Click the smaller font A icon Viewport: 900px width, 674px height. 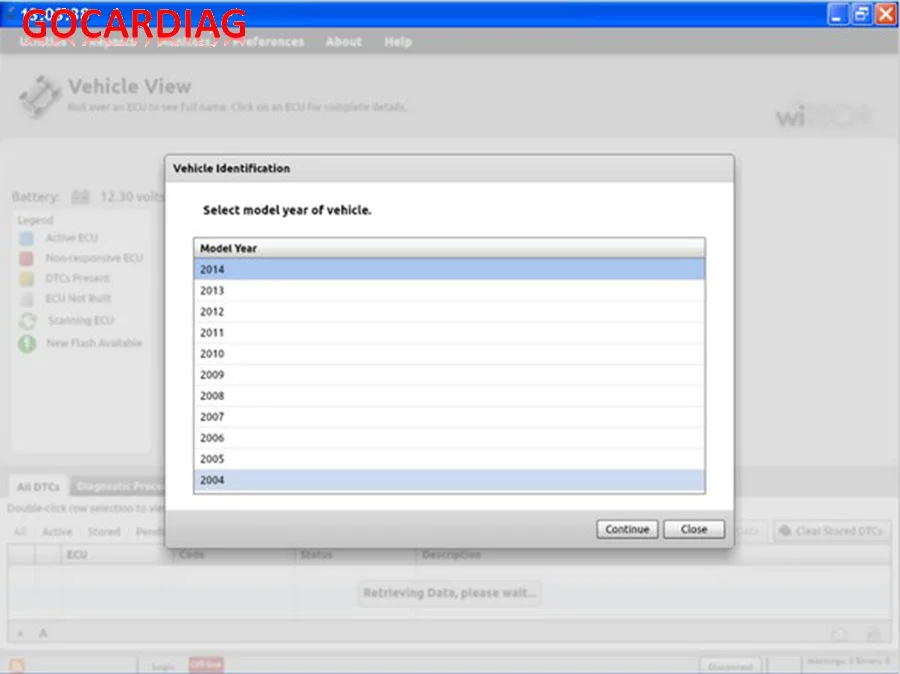[x=21, y=634]
